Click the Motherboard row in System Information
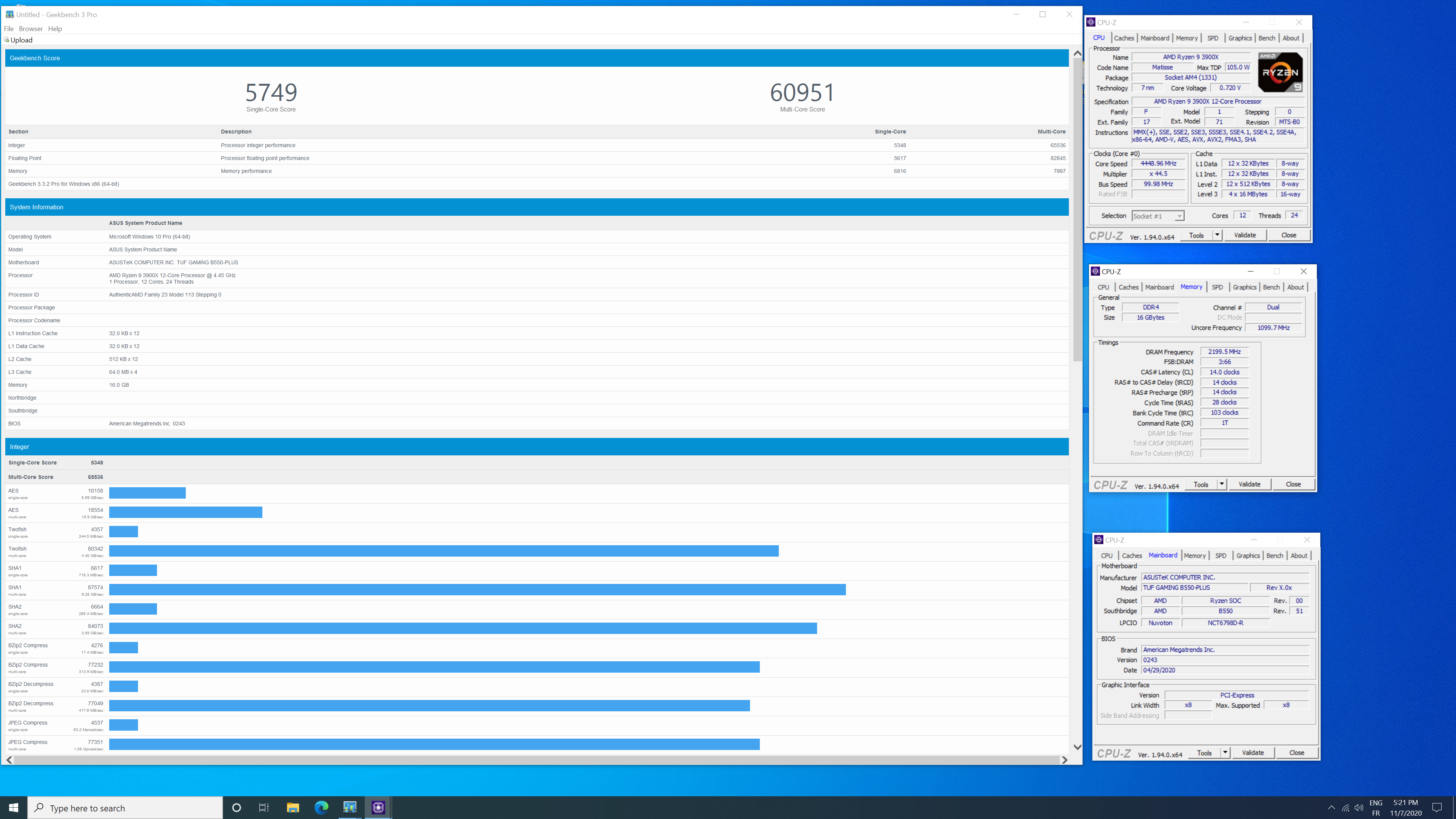Viewport: 1456px width, 819px height. tap(537, 262)
